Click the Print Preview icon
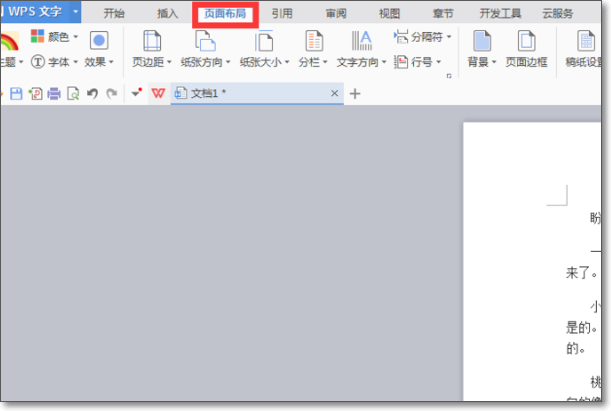Image resolution: width=611 pixels, height=411 pixels. tap(73, 93)
